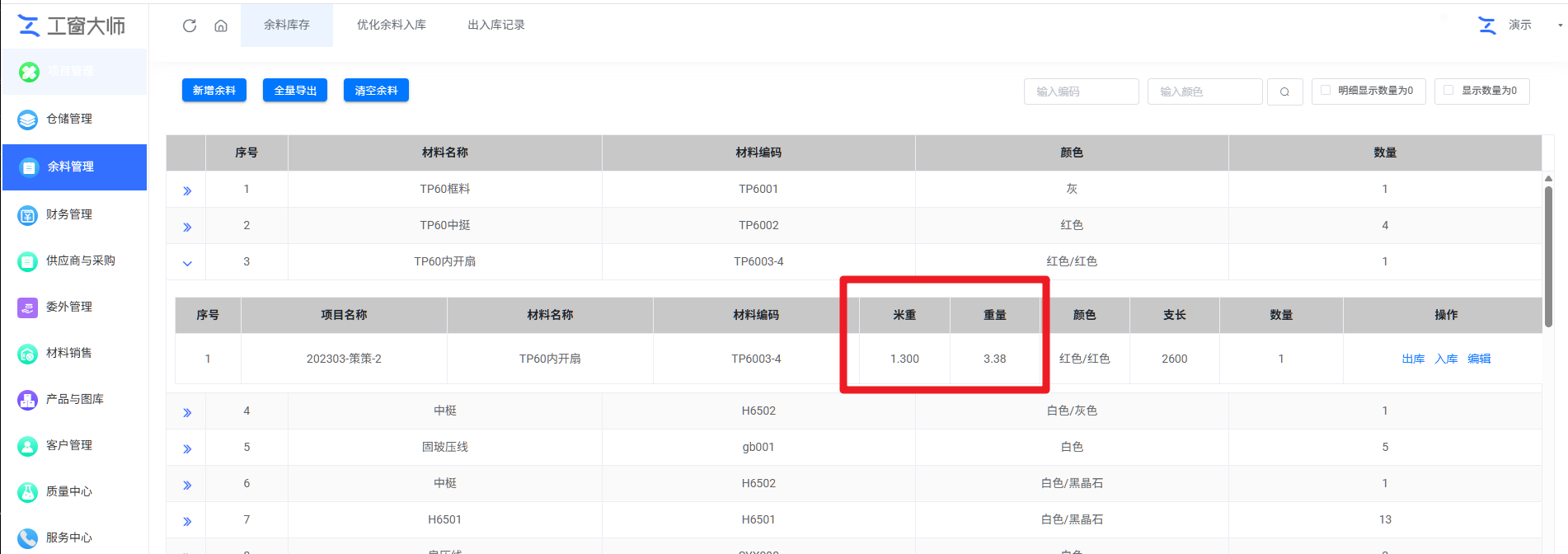Image resolution: width=1568 pixels, height=554 pixels.
Task: Collapse row 3 TP60内开扇 details
Action: click(x=187, y=263)
